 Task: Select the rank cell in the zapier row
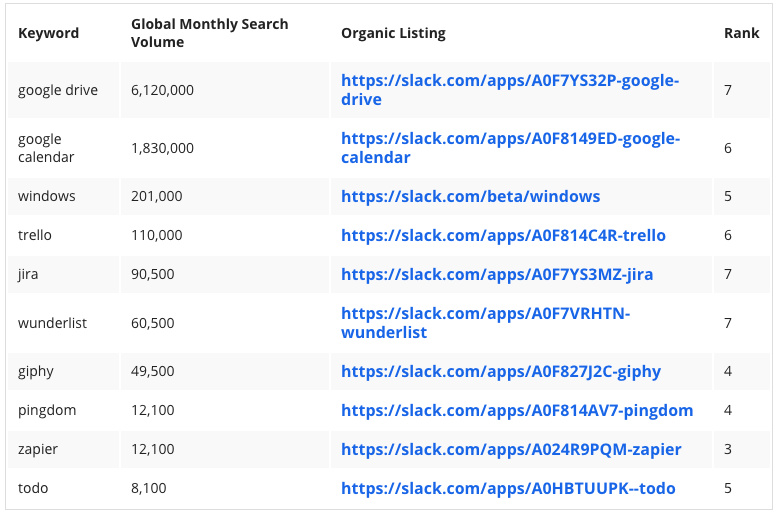click(742, 449)
